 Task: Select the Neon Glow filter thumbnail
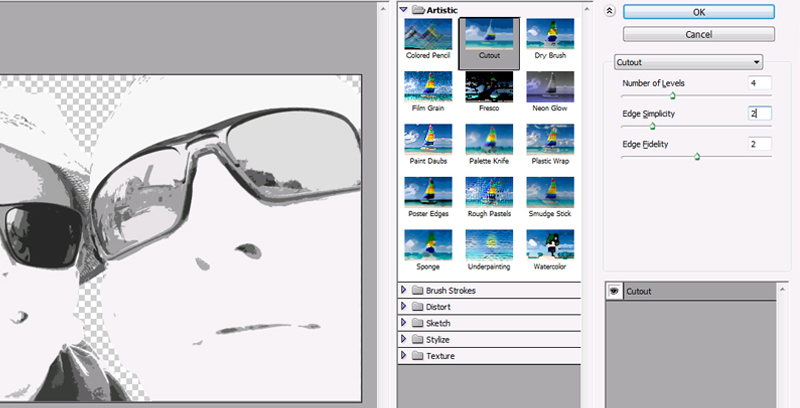point(550,87)
